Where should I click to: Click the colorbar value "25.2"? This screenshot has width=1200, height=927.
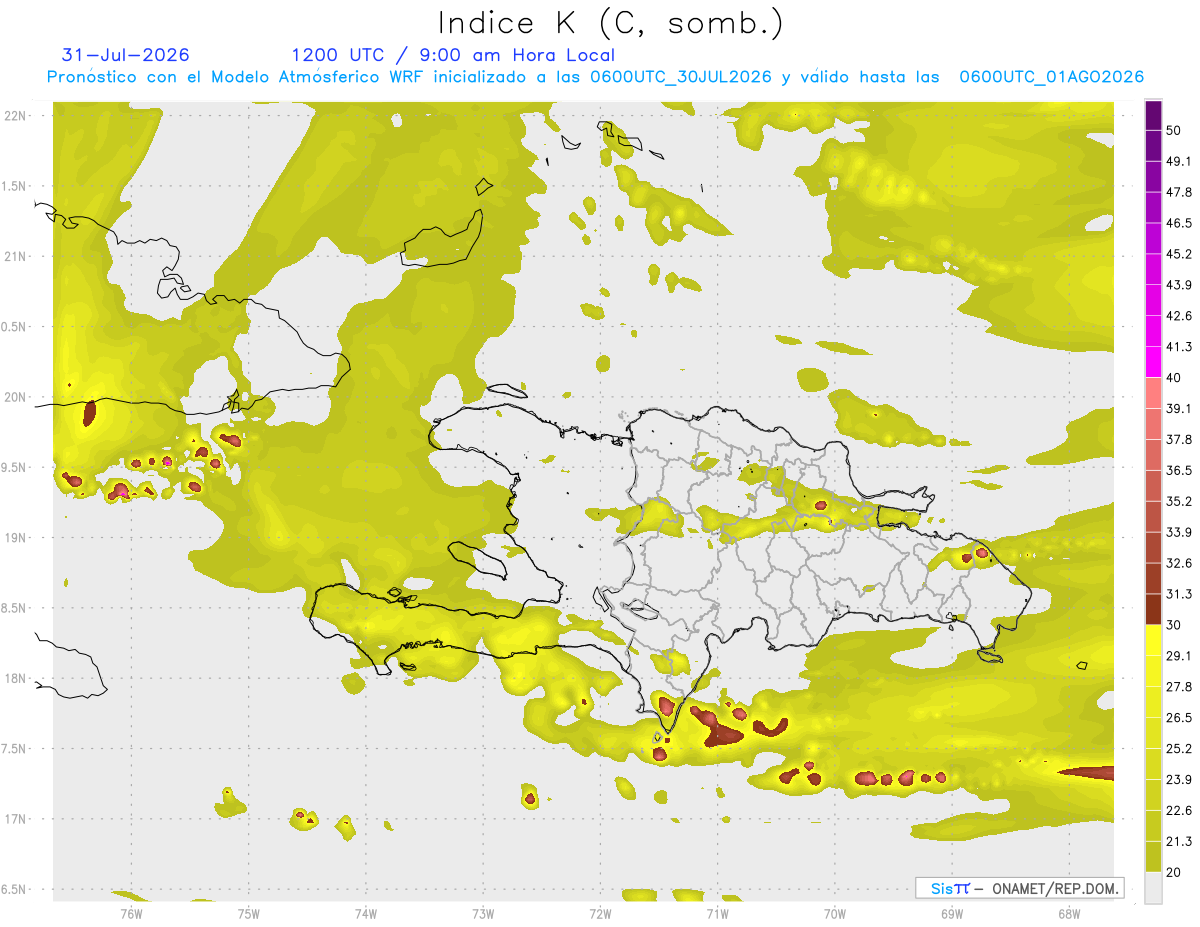(1179, 749)
